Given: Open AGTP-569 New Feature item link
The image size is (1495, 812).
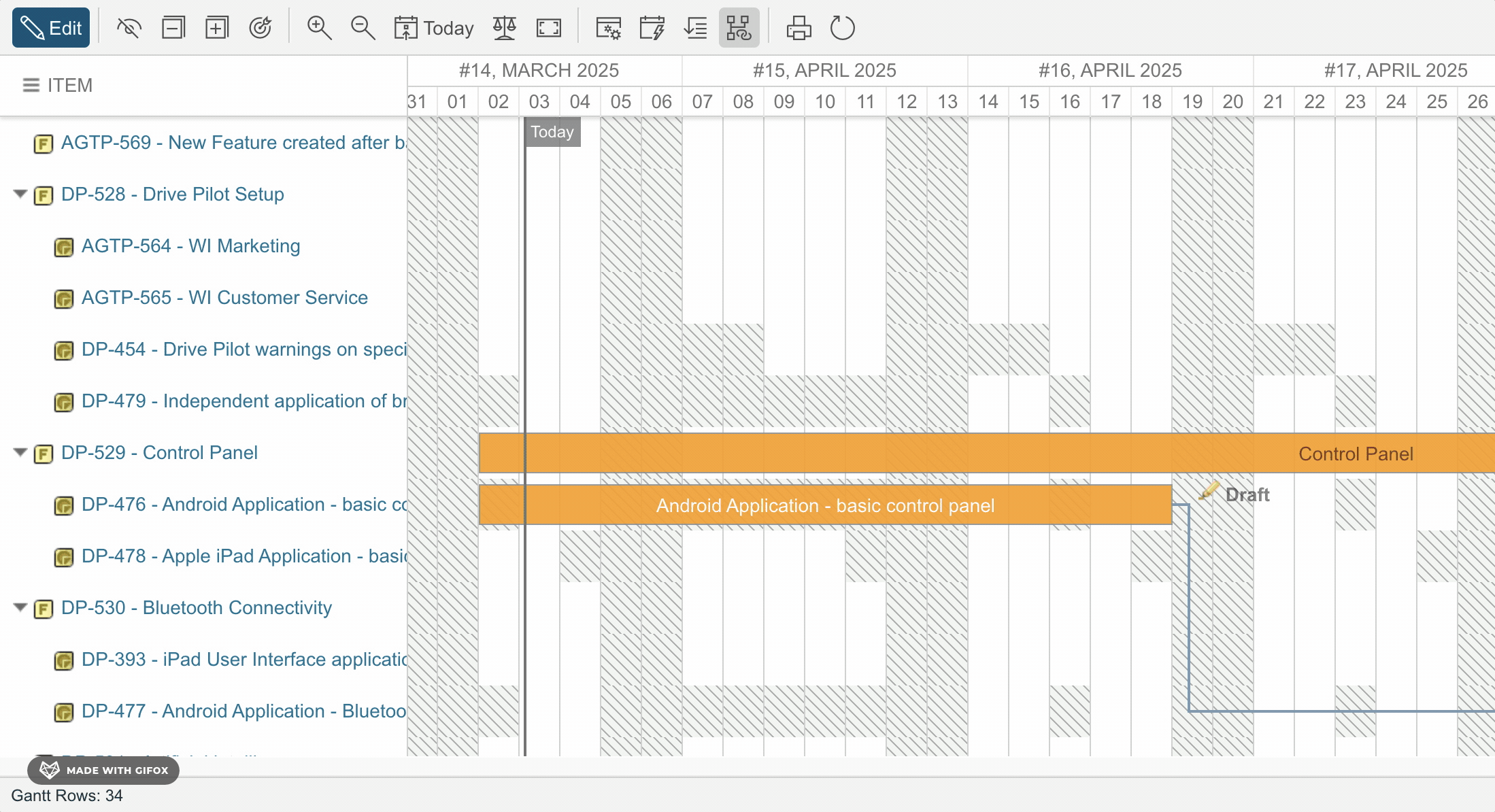Looking at the screenshot, I should click(233, 143).
